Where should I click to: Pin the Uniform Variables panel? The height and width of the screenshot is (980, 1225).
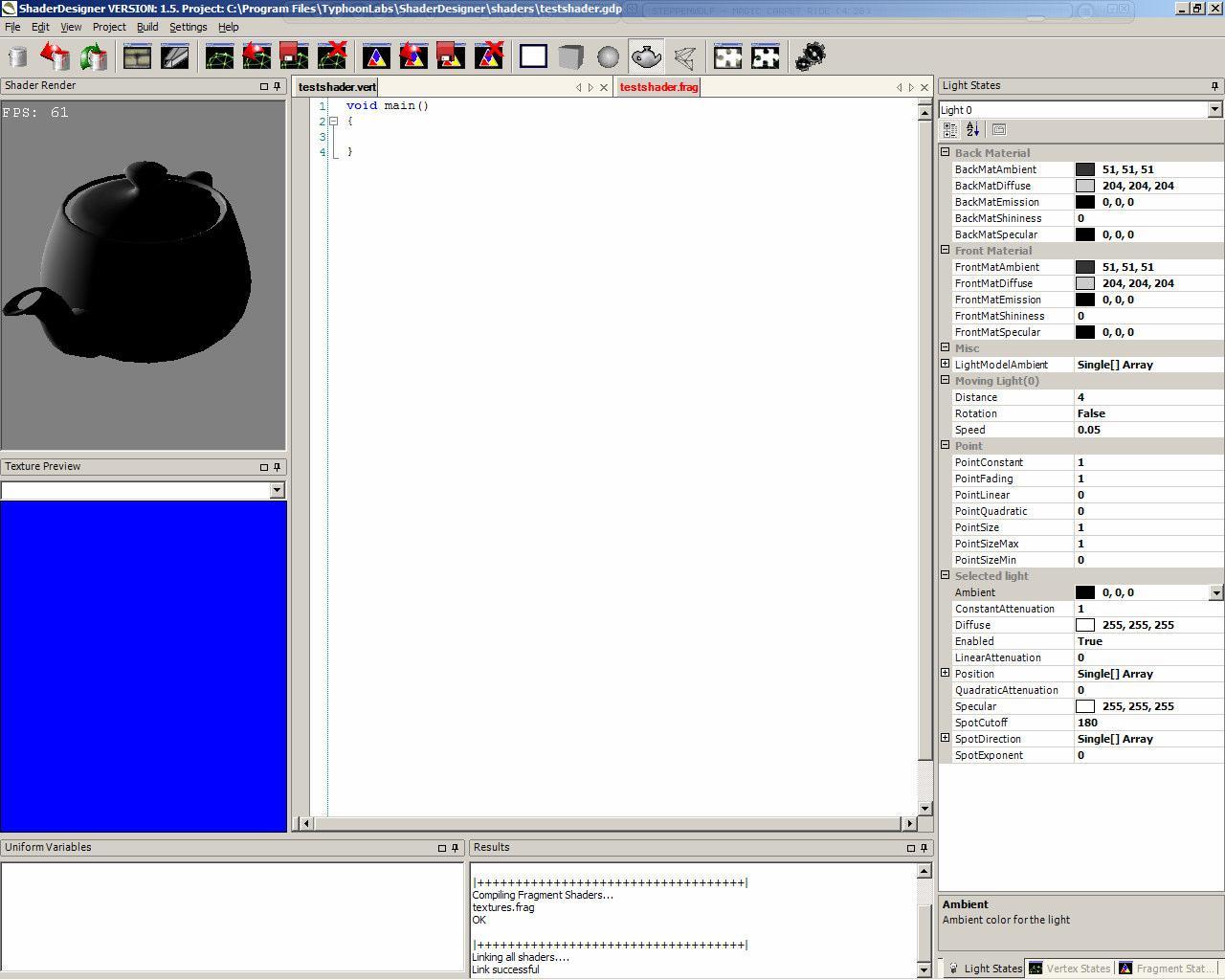point(456,848)
